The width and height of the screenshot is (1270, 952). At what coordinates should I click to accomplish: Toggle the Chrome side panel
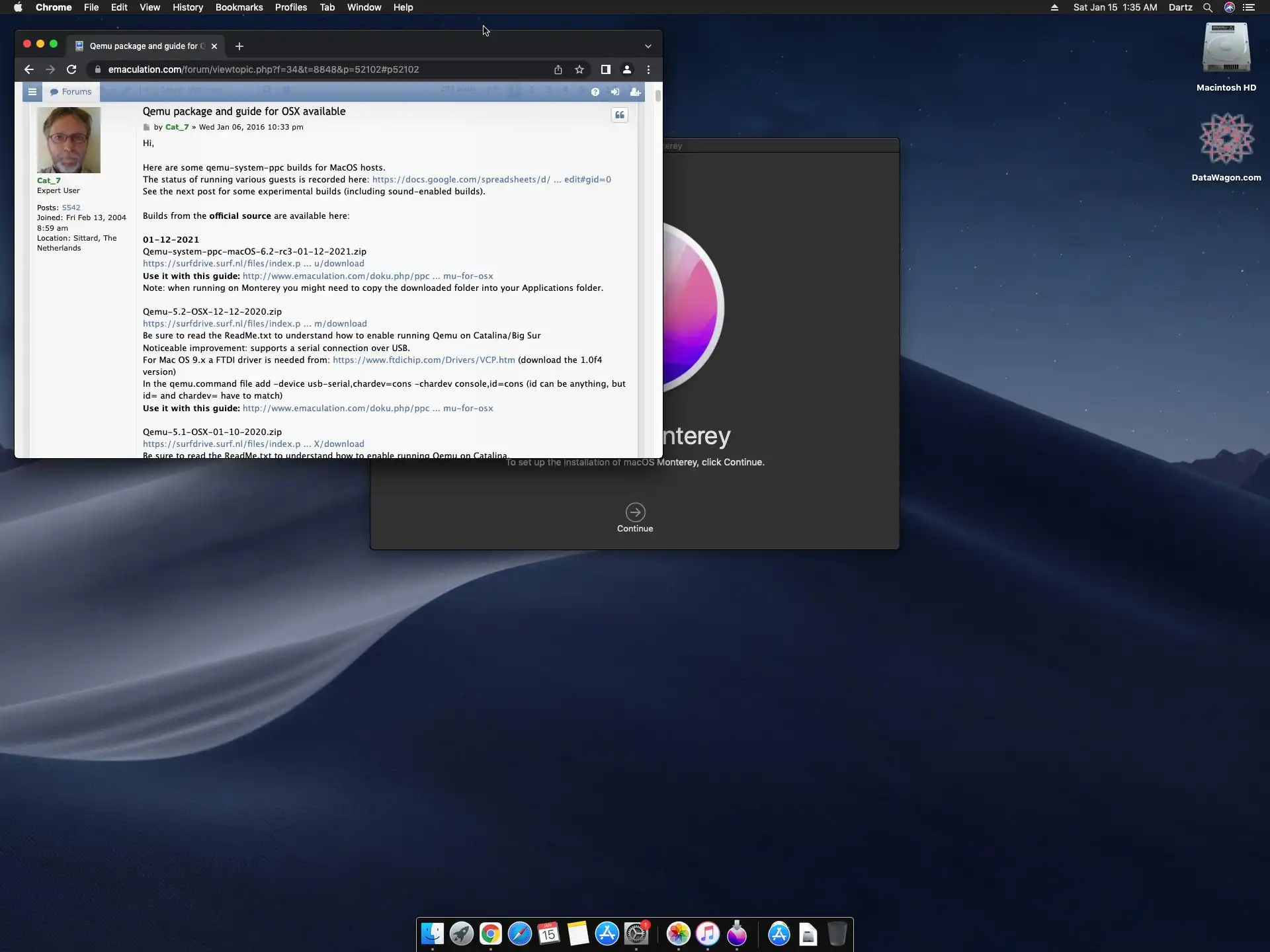pyautogui.click(x=605, y=69)
